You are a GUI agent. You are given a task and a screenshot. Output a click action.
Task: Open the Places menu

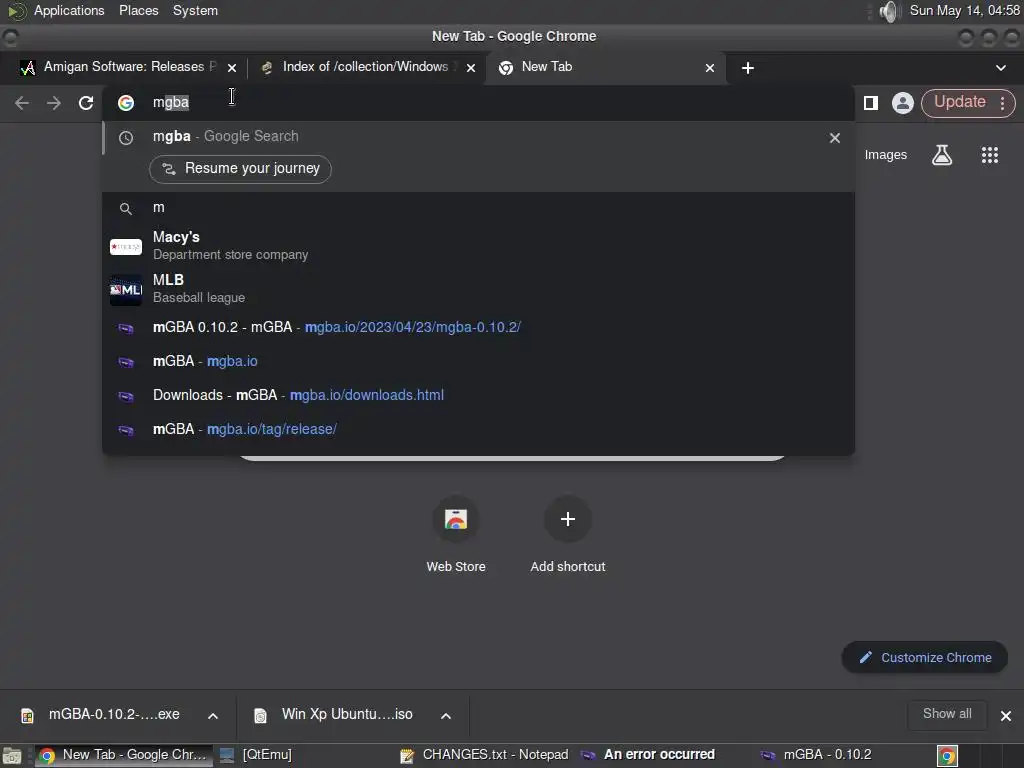(x=138, y=11)
